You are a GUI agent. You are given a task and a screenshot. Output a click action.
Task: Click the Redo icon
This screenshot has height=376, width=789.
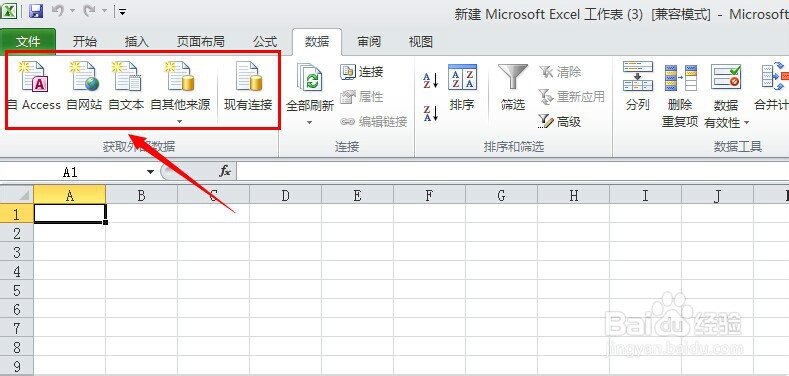tap(89, 11)
